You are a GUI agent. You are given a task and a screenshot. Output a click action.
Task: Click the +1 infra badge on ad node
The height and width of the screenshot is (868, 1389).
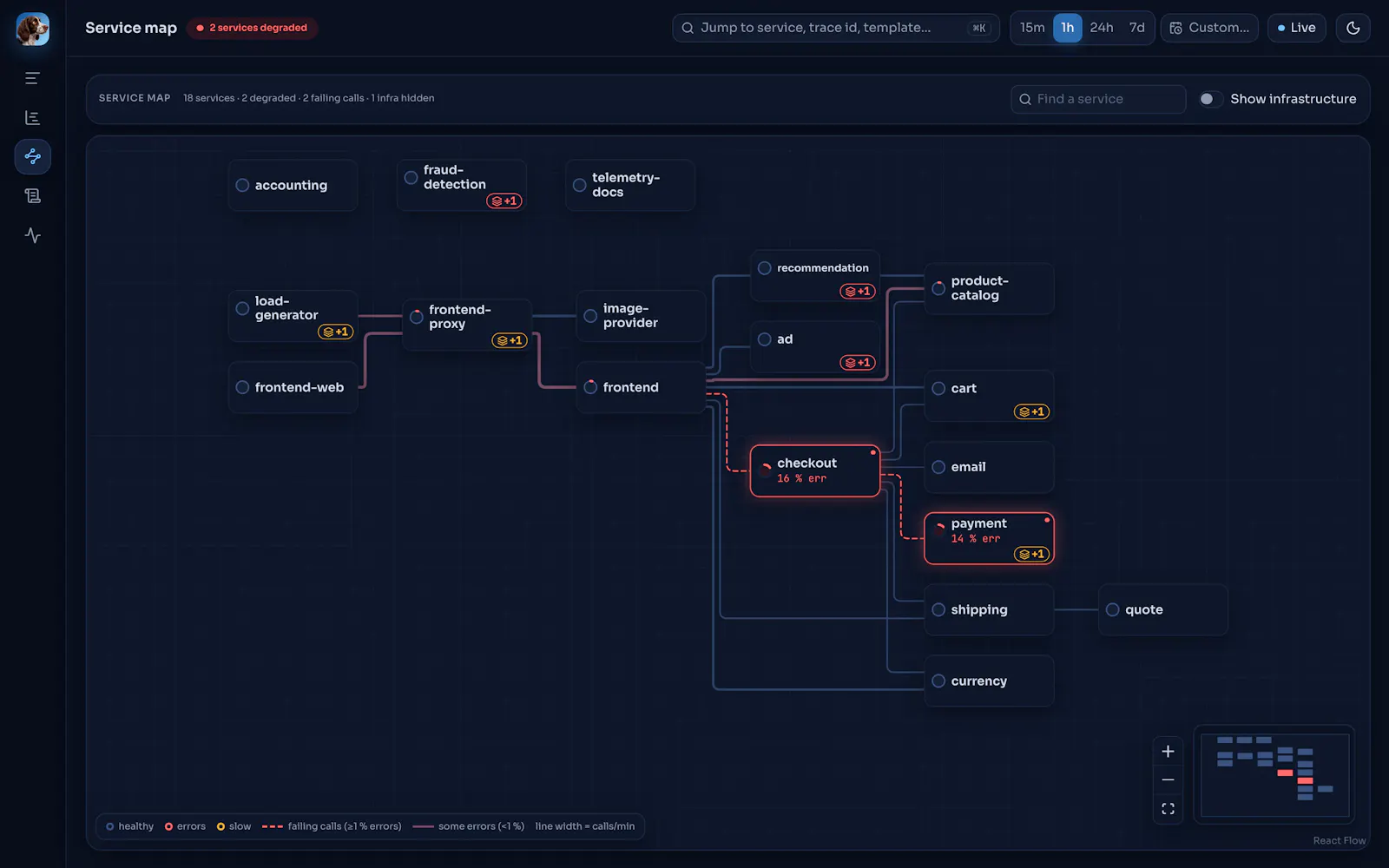tap(858, 362)
